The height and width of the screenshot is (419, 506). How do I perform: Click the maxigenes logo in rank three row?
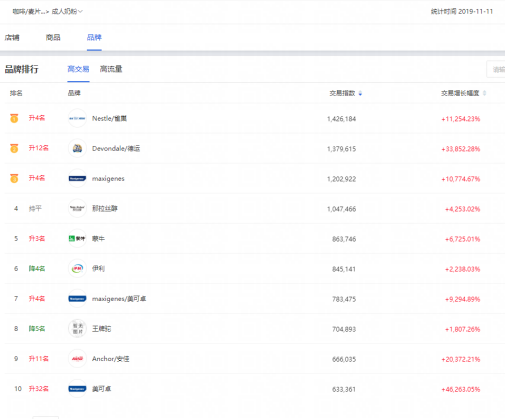click(77, 179)
